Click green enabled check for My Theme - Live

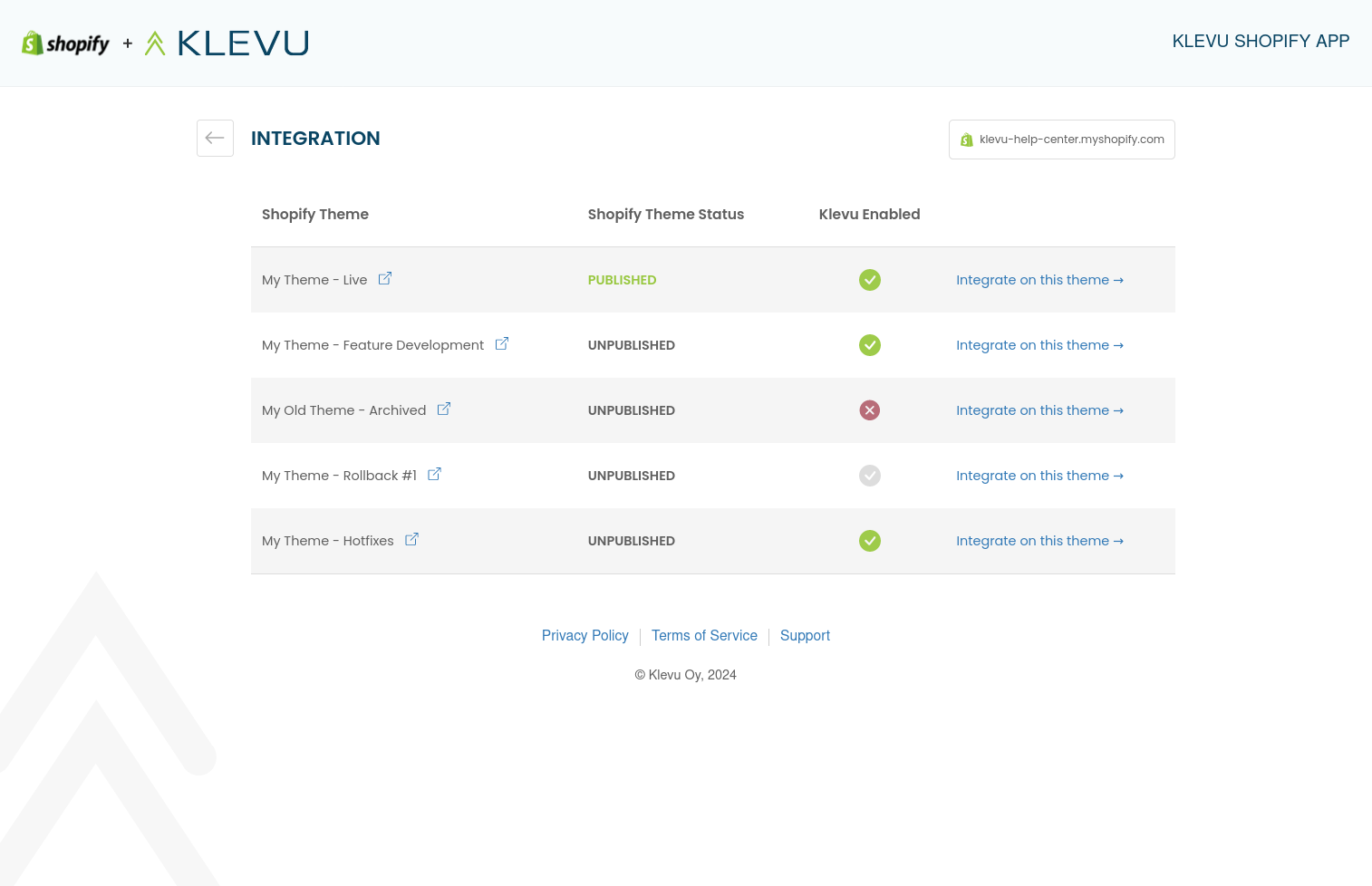point(869,280)
